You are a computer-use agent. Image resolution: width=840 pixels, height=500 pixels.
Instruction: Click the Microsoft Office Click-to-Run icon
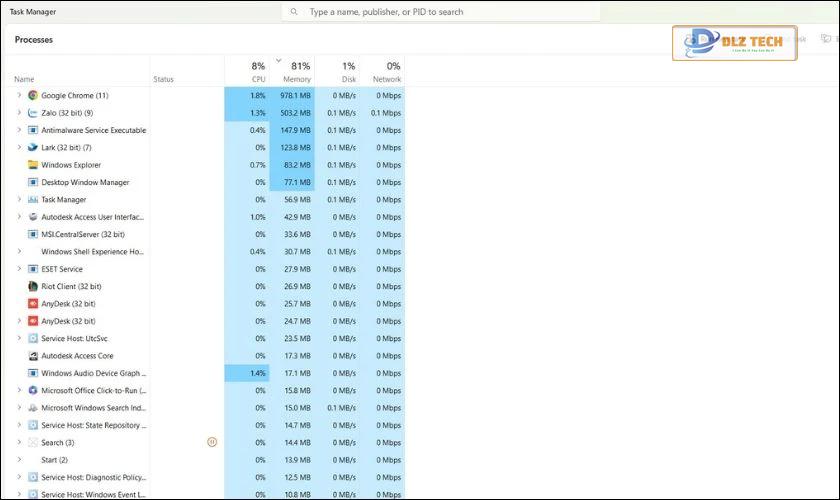tap(33, 391)
